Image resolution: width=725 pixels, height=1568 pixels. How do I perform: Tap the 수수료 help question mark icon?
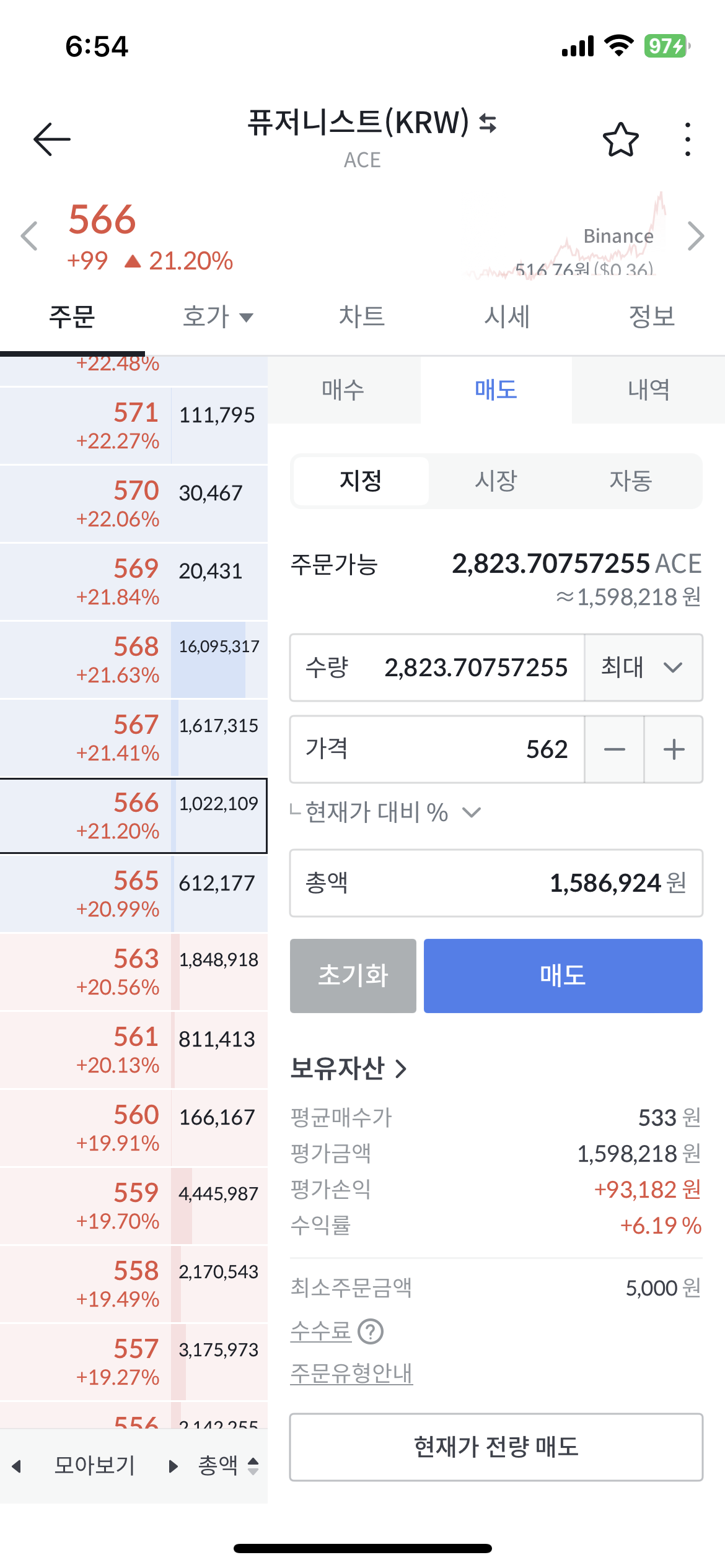(x=371, y=1331)
